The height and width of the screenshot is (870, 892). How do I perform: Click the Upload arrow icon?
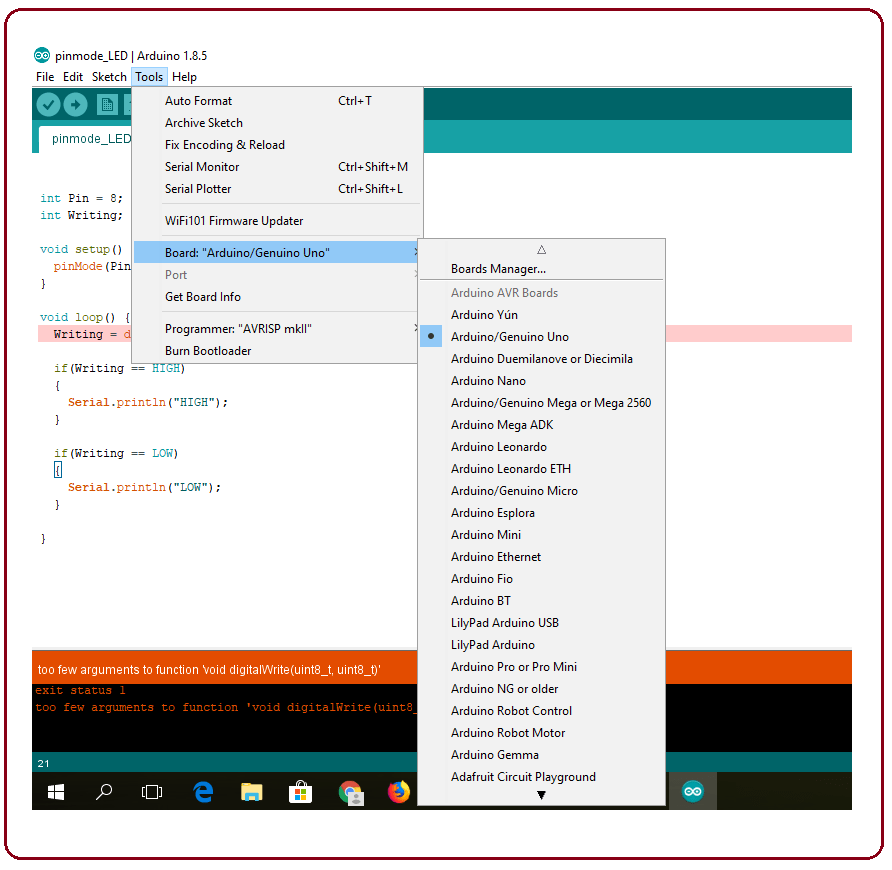point(75,104)
